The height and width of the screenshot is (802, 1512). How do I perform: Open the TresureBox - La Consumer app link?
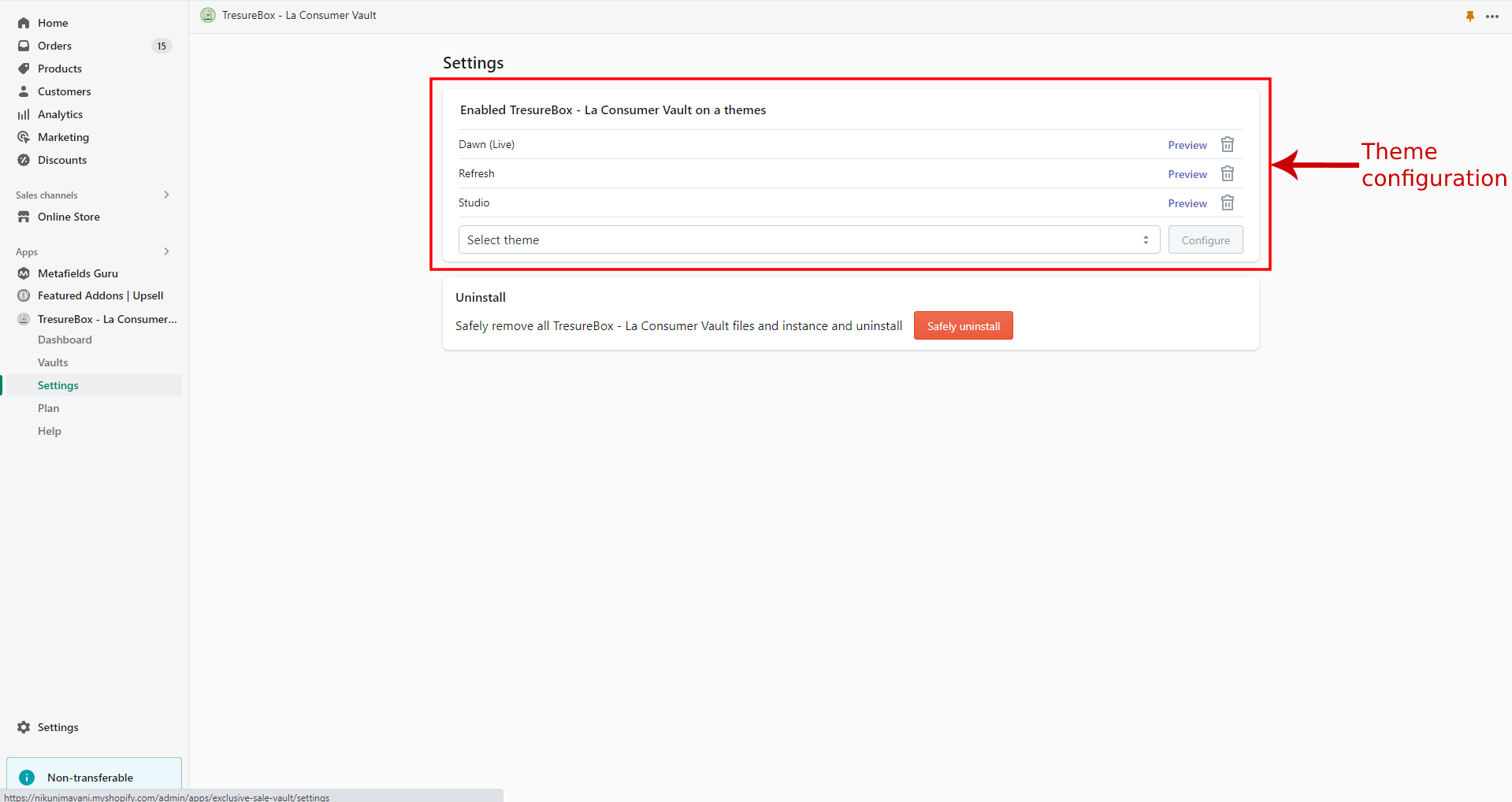click(107, 319)
